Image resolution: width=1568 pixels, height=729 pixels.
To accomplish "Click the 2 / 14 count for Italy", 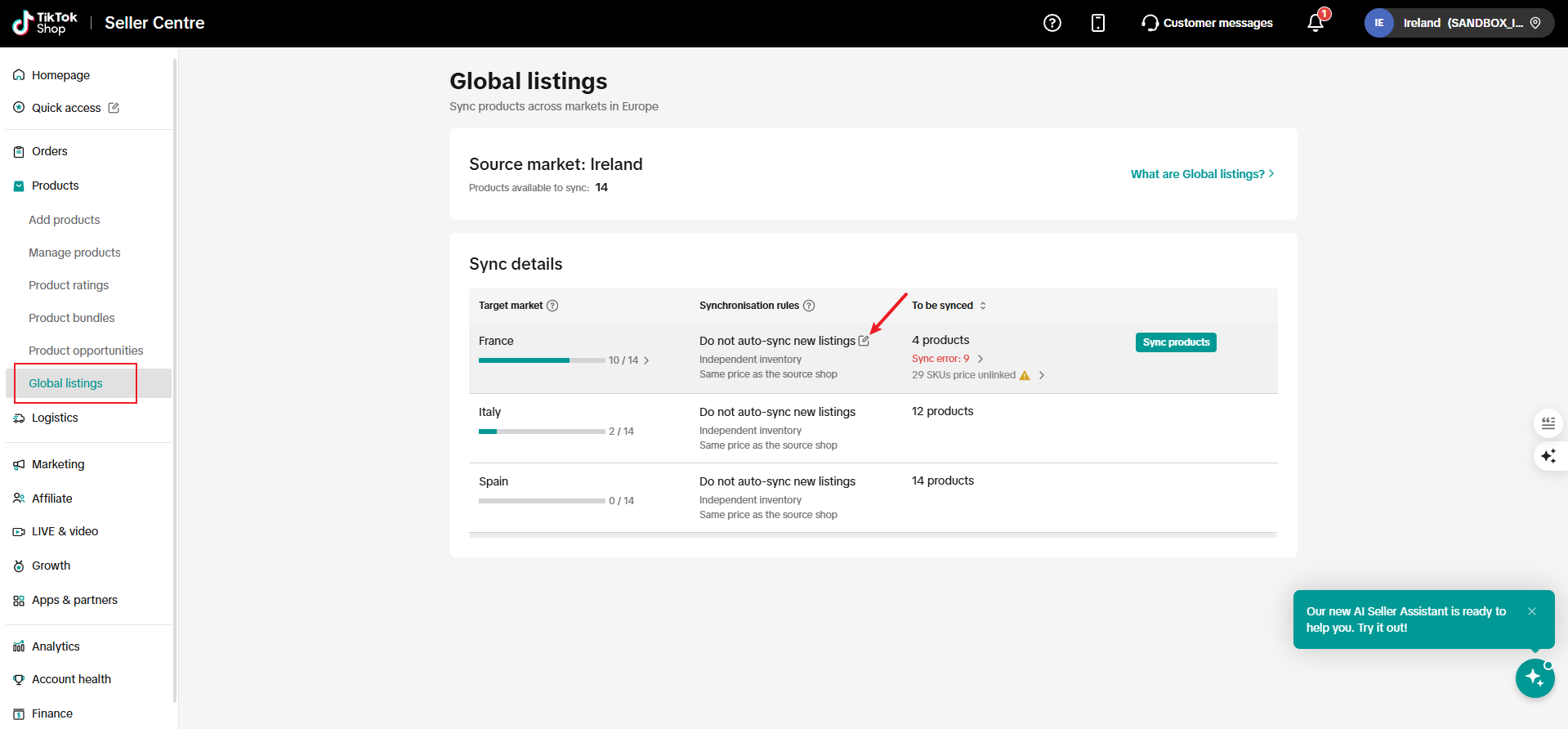I will (621, 432).
